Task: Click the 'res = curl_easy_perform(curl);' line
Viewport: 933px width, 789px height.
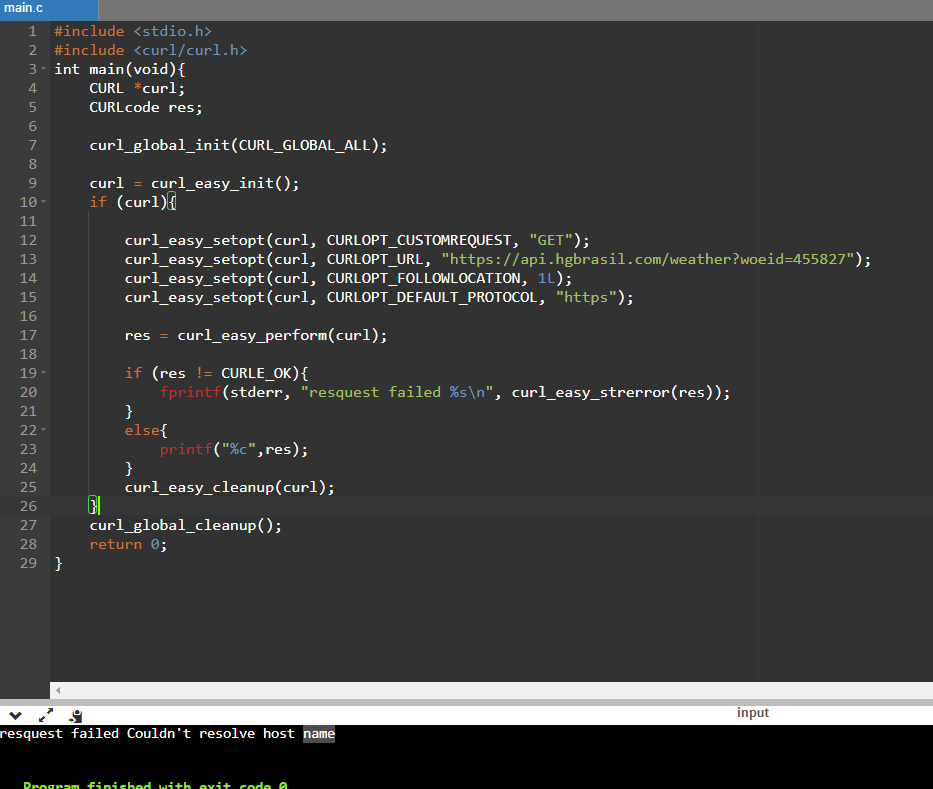Action: (x=256, y=336)
